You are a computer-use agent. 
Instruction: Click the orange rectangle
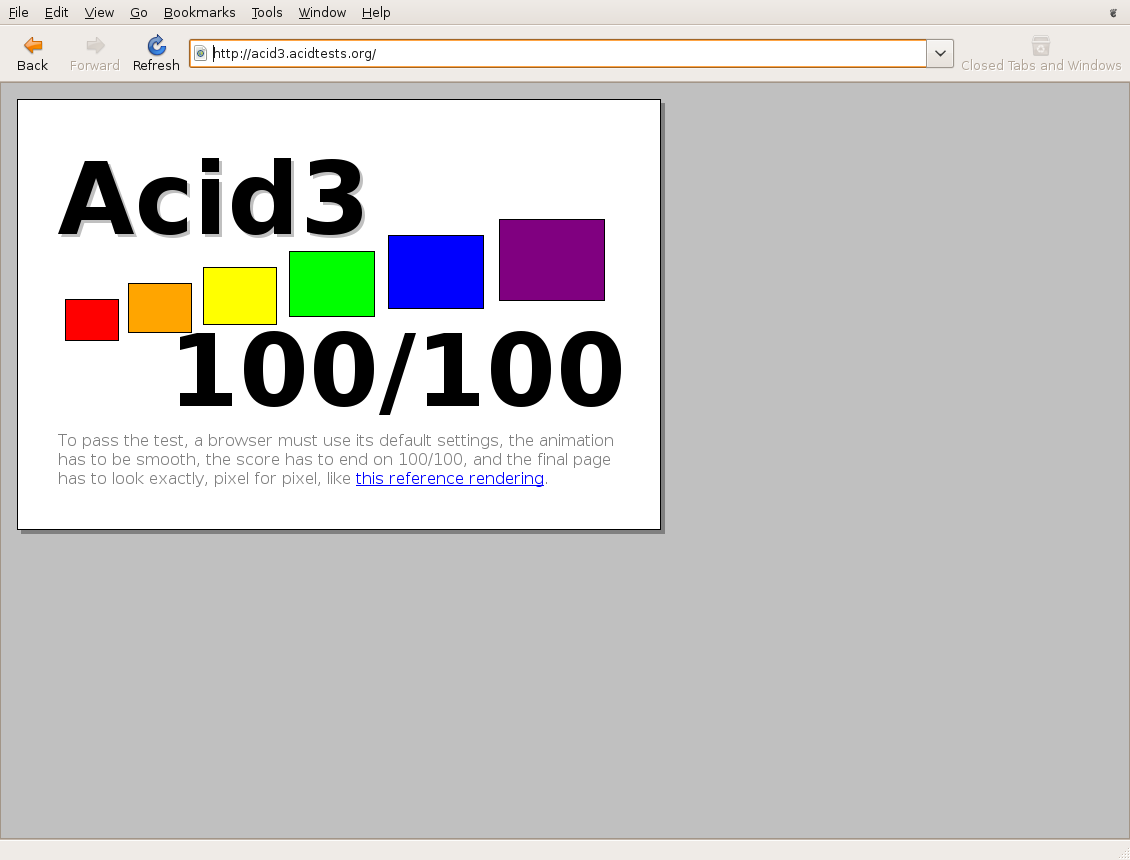coord(160,308)
